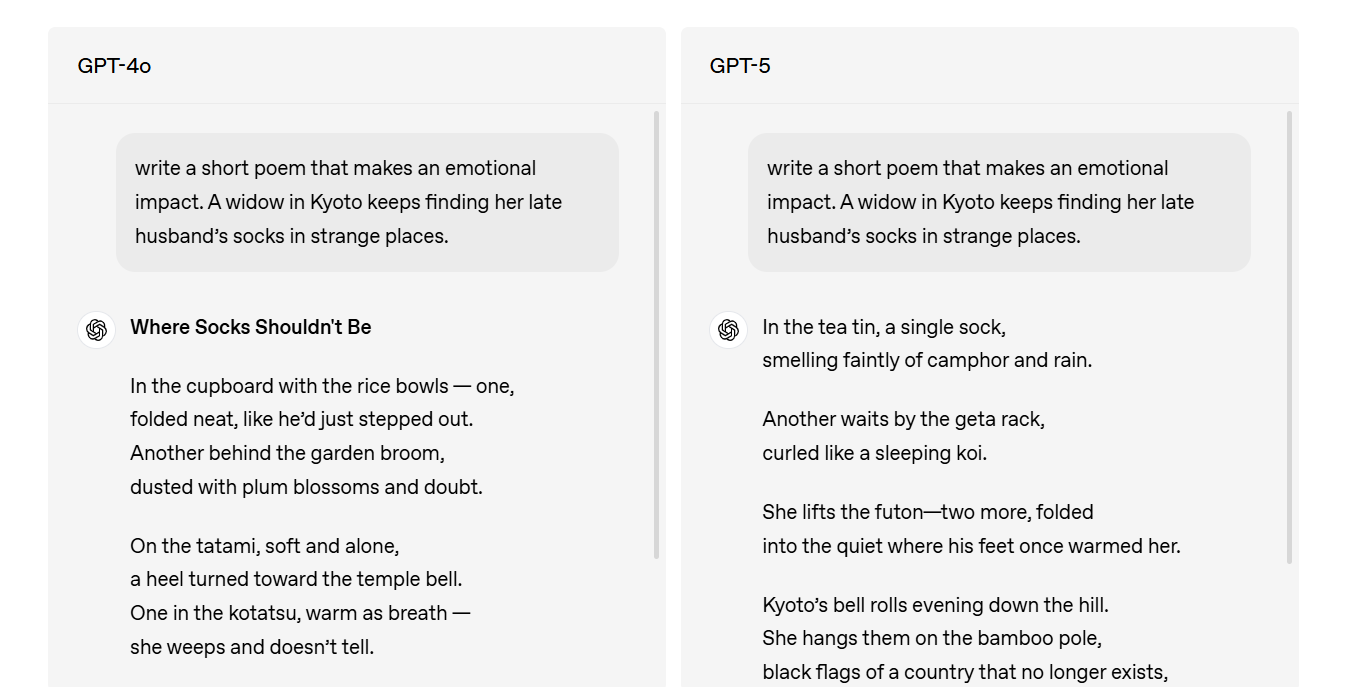Click the line "In the tea tin, a single sock"

click(884, 327)
